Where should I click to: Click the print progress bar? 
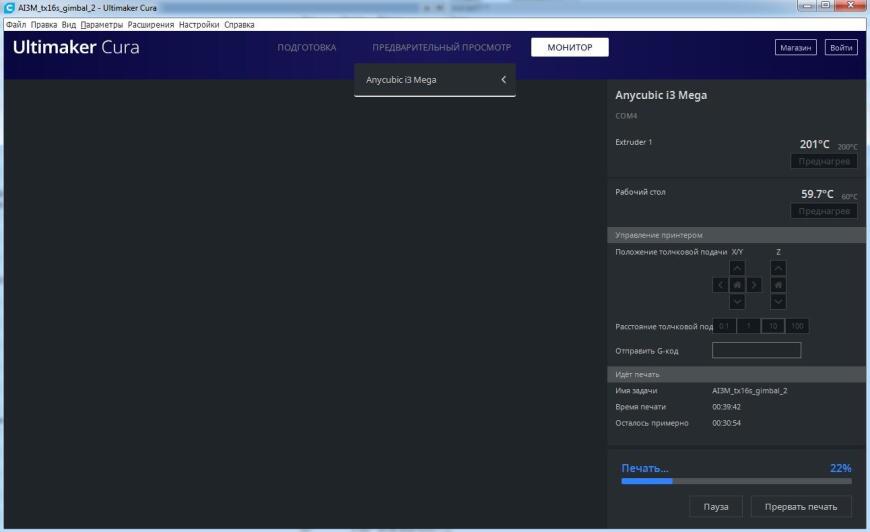[736, 482]
